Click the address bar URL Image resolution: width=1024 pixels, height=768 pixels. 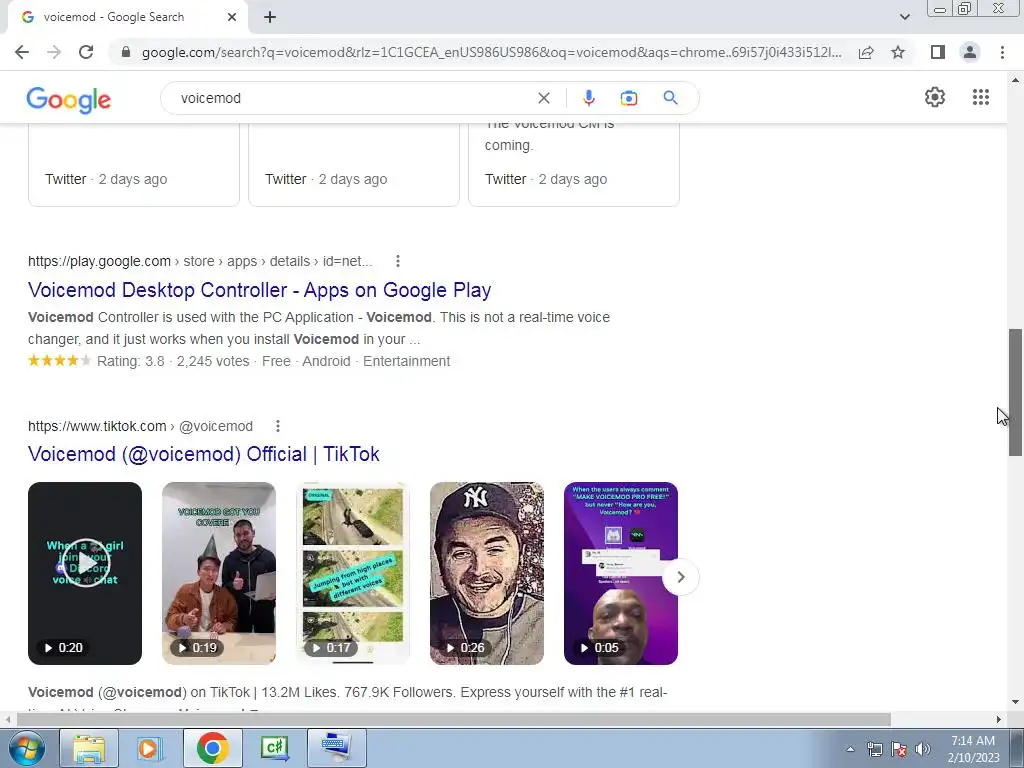pos(491,52)
